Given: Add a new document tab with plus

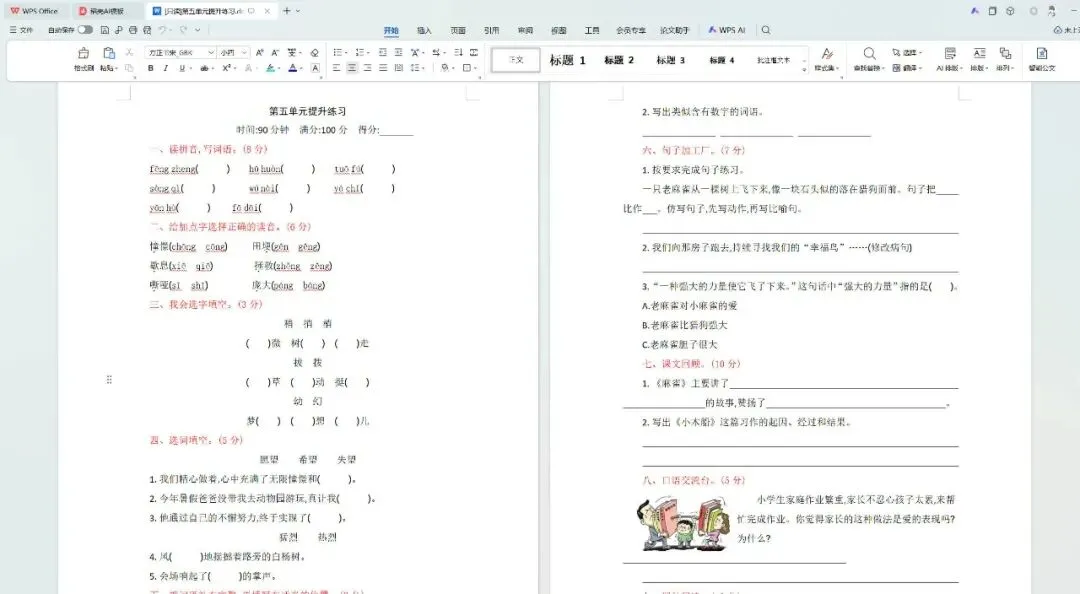Looking at the screenshot, I should [x=287, y=11].
